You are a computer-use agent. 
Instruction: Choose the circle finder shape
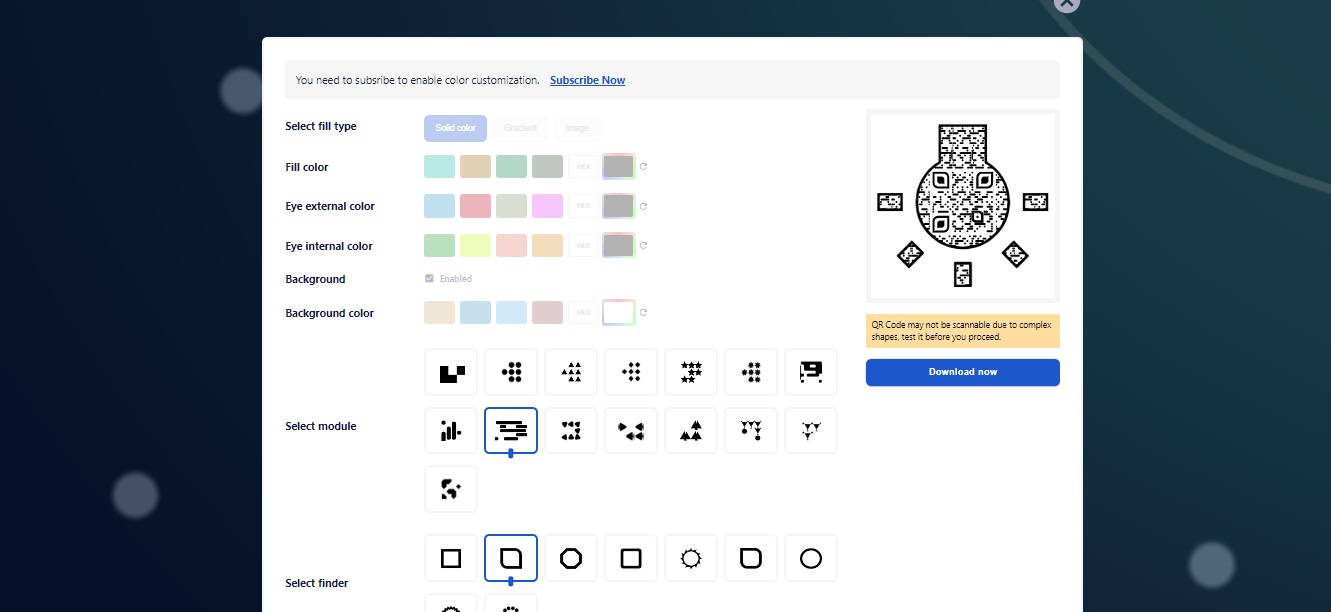[x=811, y=558]
